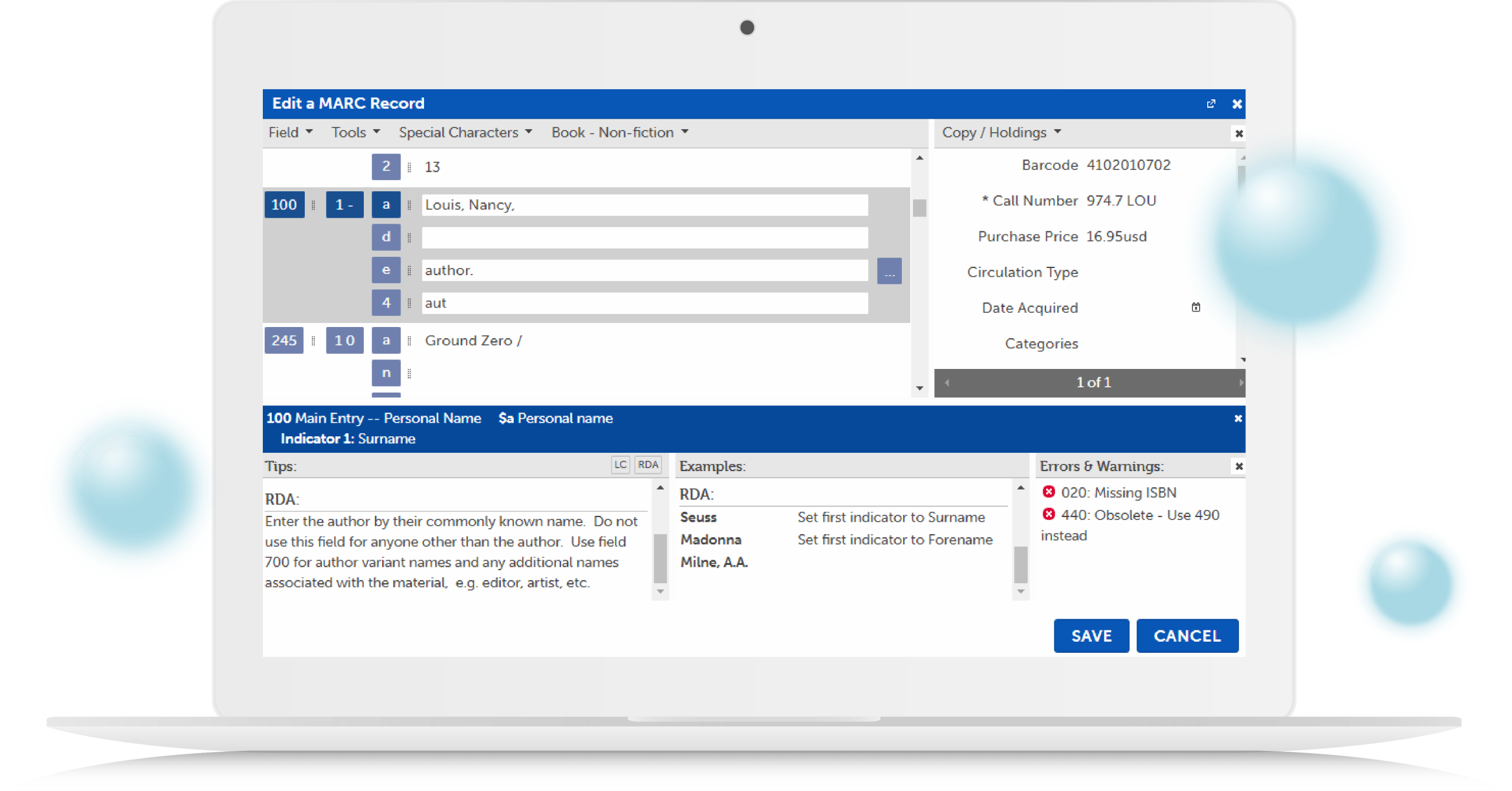
Task: Close the Errors & Warnings panel
Action: [x=1239, y=466]
